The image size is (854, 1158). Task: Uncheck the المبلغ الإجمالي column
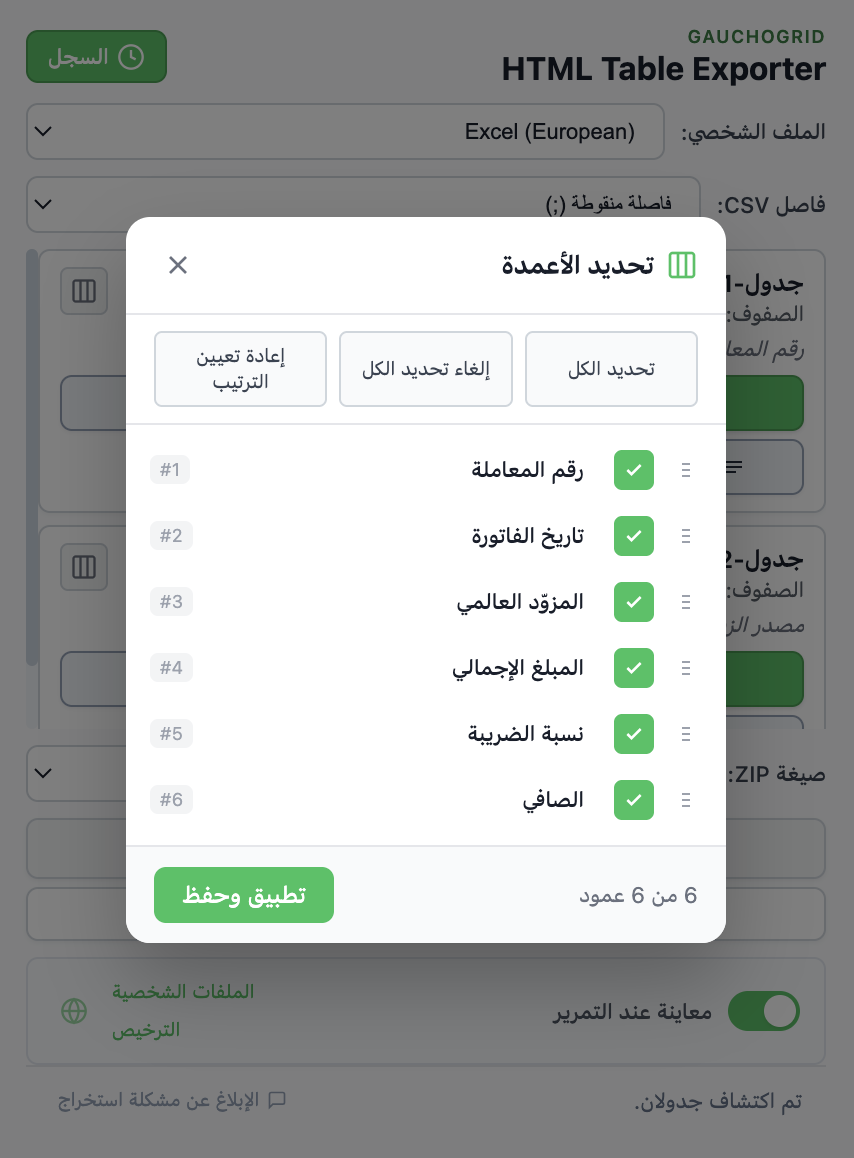tap(634, 667)
